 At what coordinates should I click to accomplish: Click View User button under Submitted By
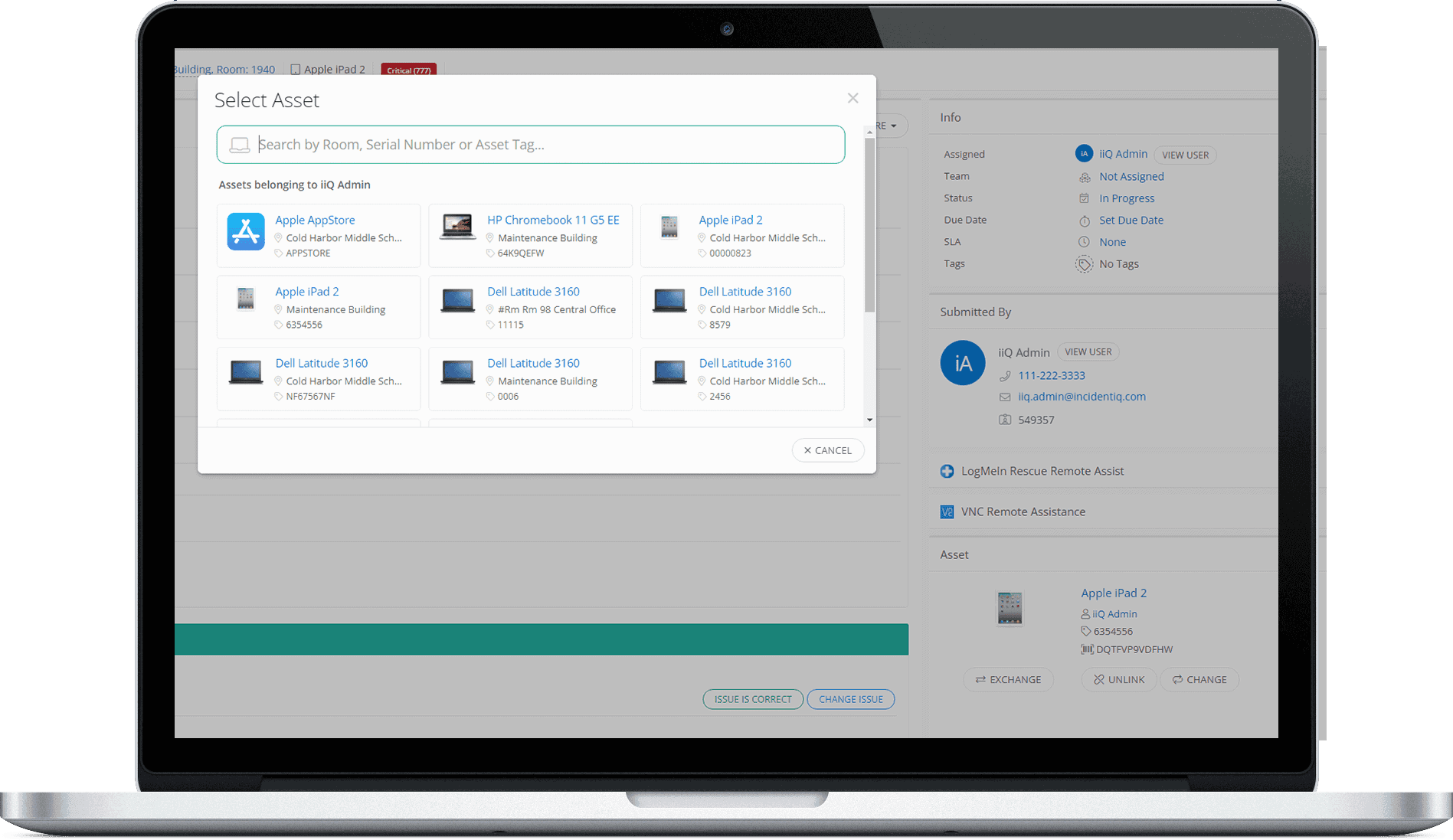coord(1088,352)
